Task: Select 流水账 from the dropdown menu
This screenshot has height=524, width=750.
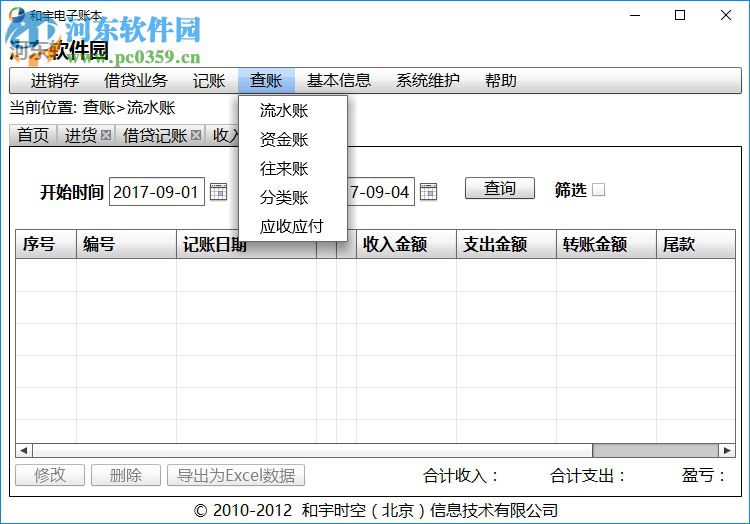Action: tap(293, 111)
